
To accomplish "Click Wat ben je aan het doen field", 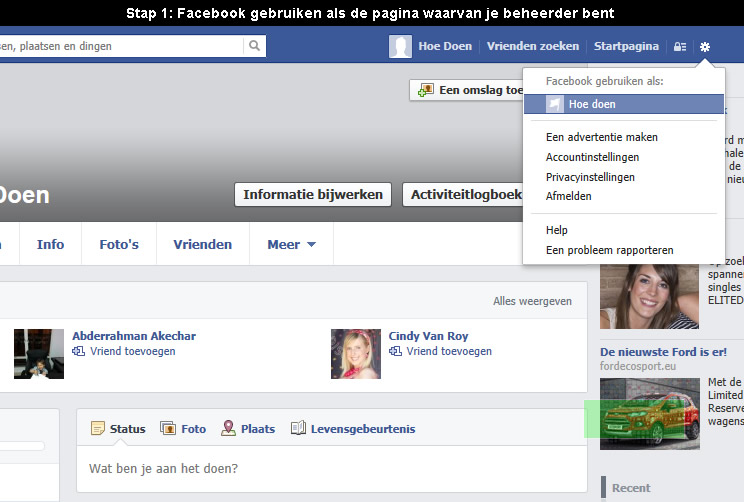I will [x=332, y=469].
